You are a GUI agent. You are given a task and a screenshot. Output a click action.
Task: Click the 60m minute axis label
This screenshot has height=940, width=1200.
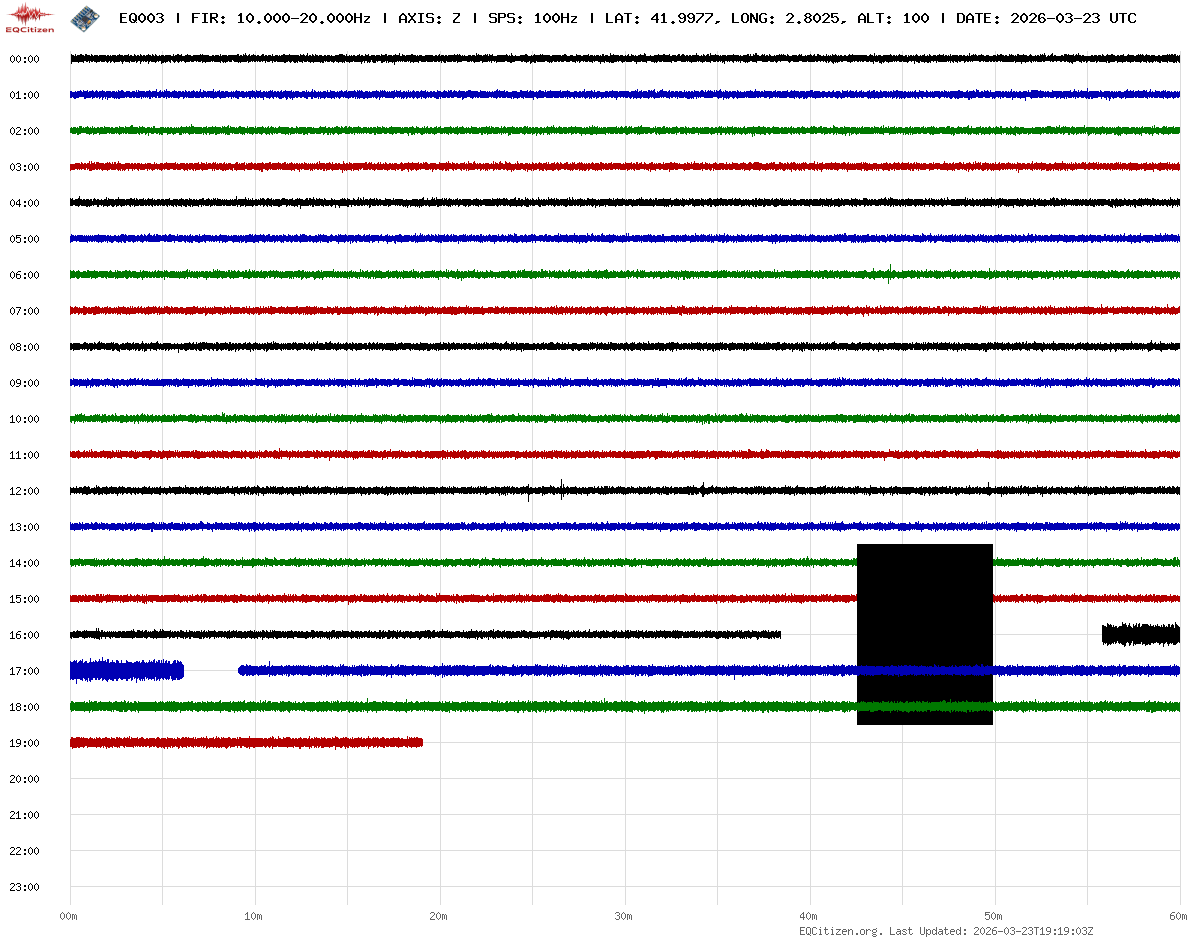(x=1178, y=916)
